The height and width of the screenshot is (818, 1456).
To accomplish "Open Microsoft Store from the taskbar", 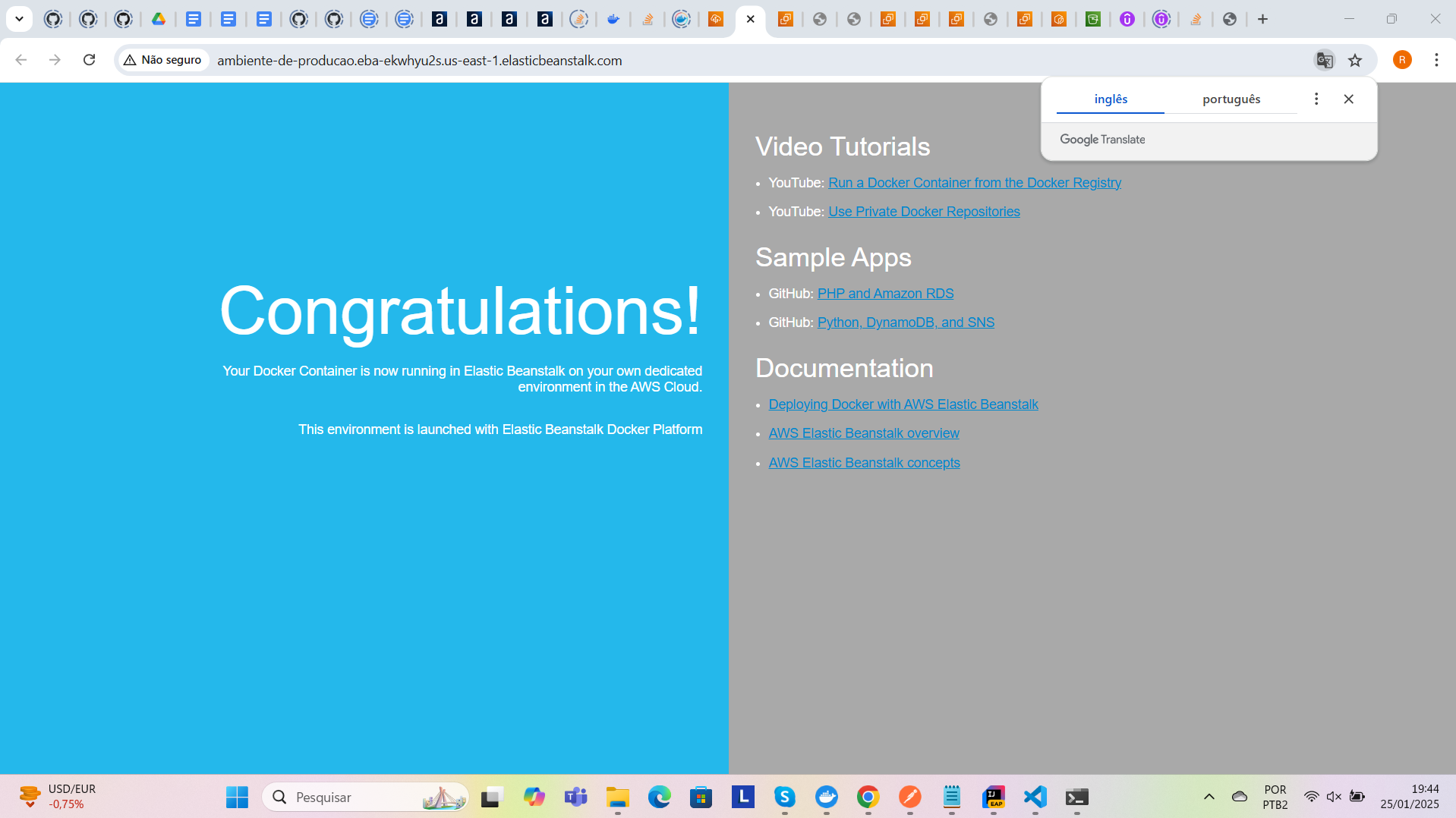I will click(701, 797).
